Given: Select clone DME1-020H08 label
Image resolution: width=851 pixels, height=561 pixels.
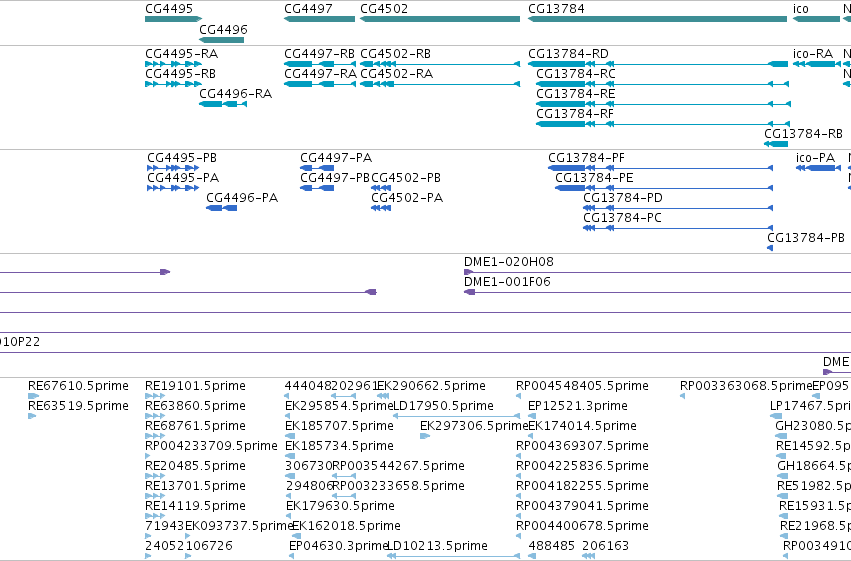Looking at the screenshot, I should (x=509, y=262).
